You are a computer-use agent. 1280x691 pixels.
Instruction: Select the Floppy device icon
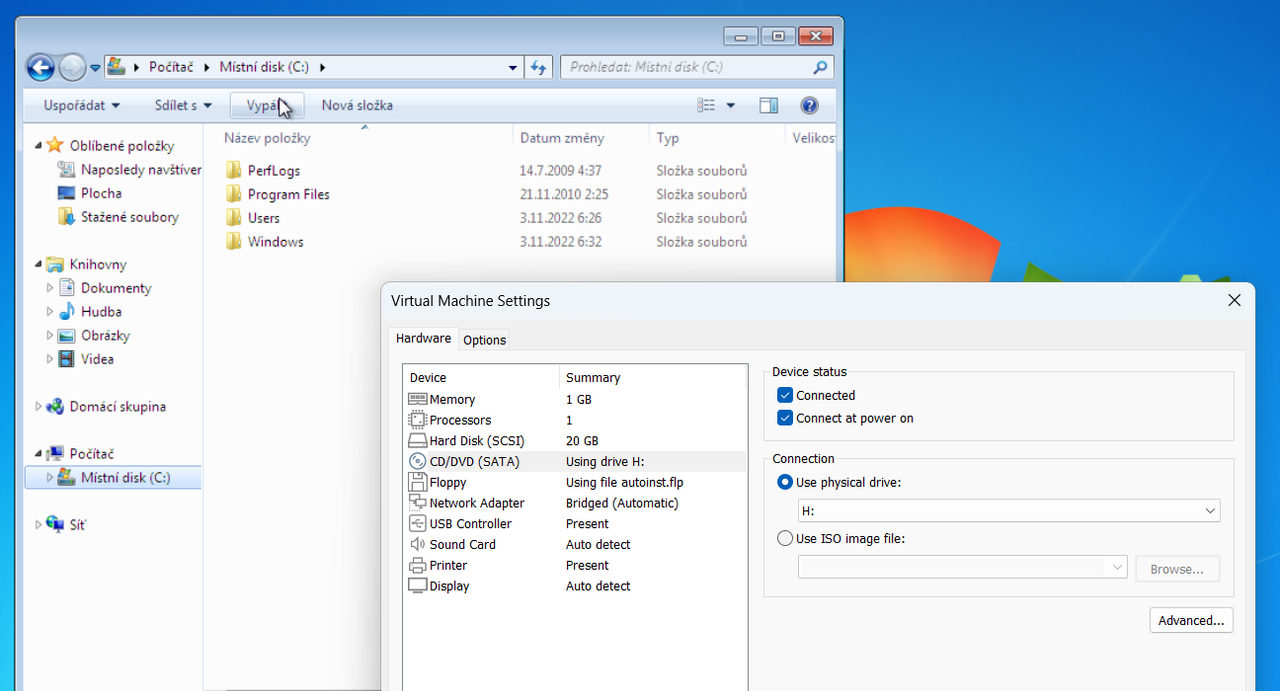(418, 482)
